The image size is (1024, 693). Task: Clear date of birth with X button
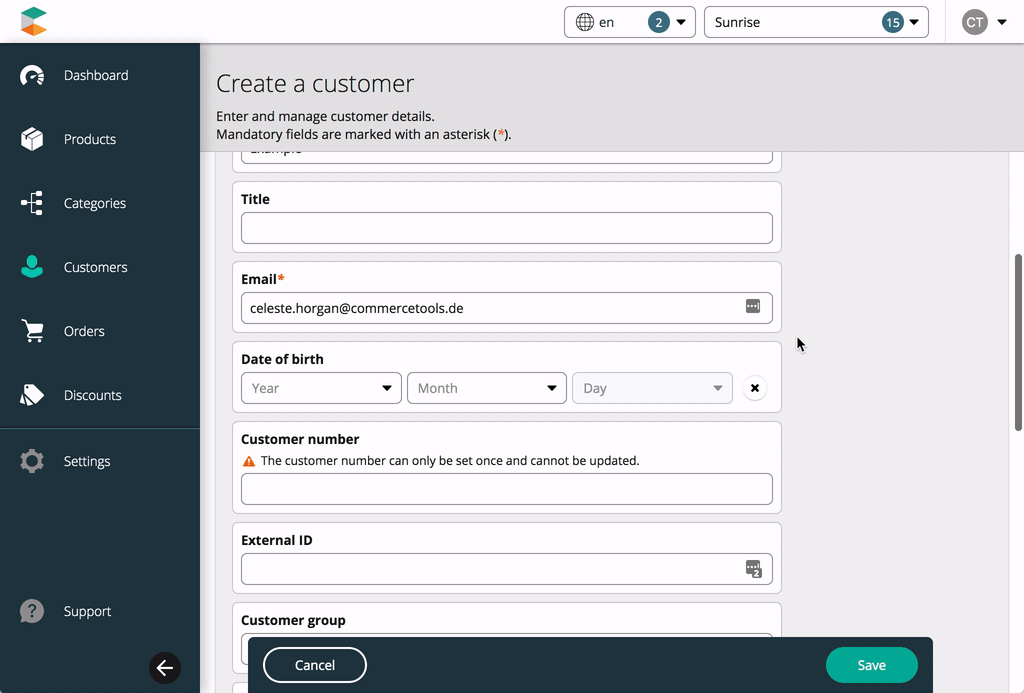click(755, 388)
